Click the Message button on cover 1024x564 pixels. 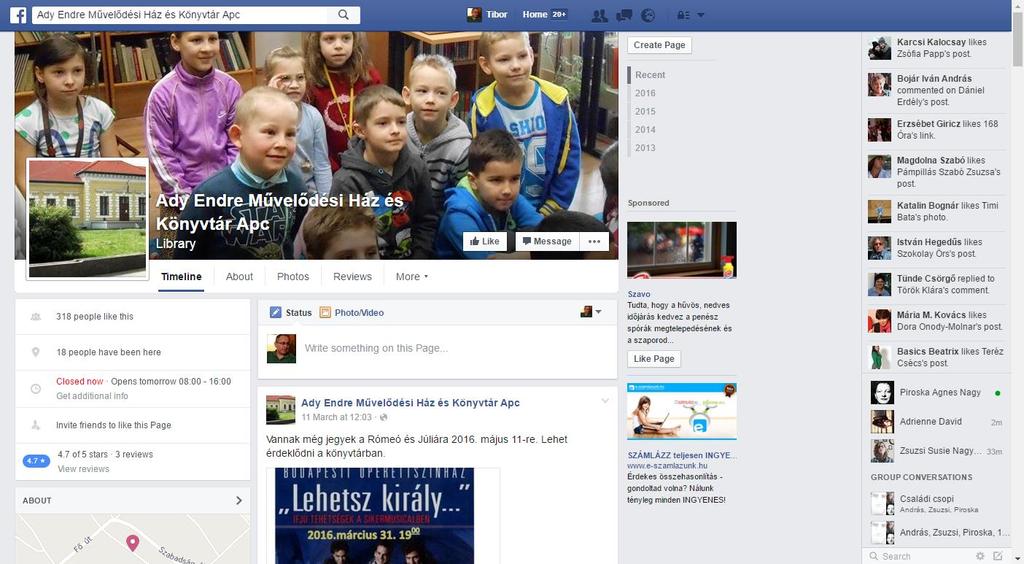point(548,242)
